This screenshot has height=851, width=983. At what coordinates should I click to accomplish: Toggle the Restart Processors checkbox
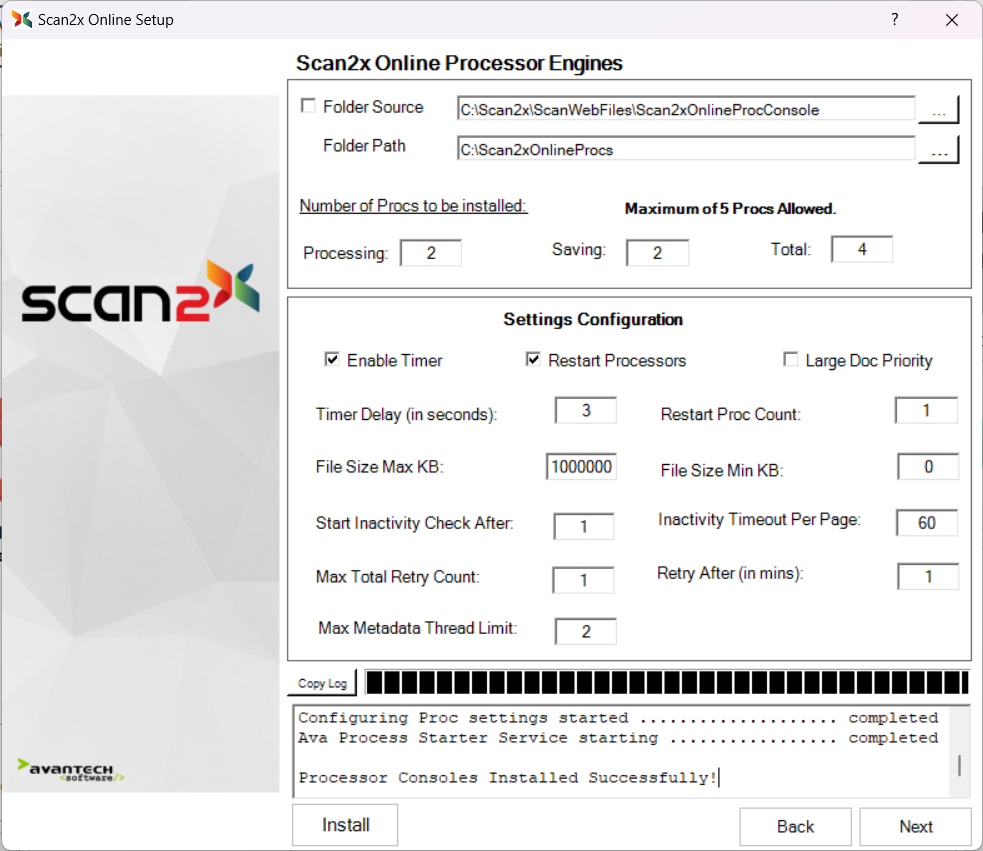(x=533, y=360)
